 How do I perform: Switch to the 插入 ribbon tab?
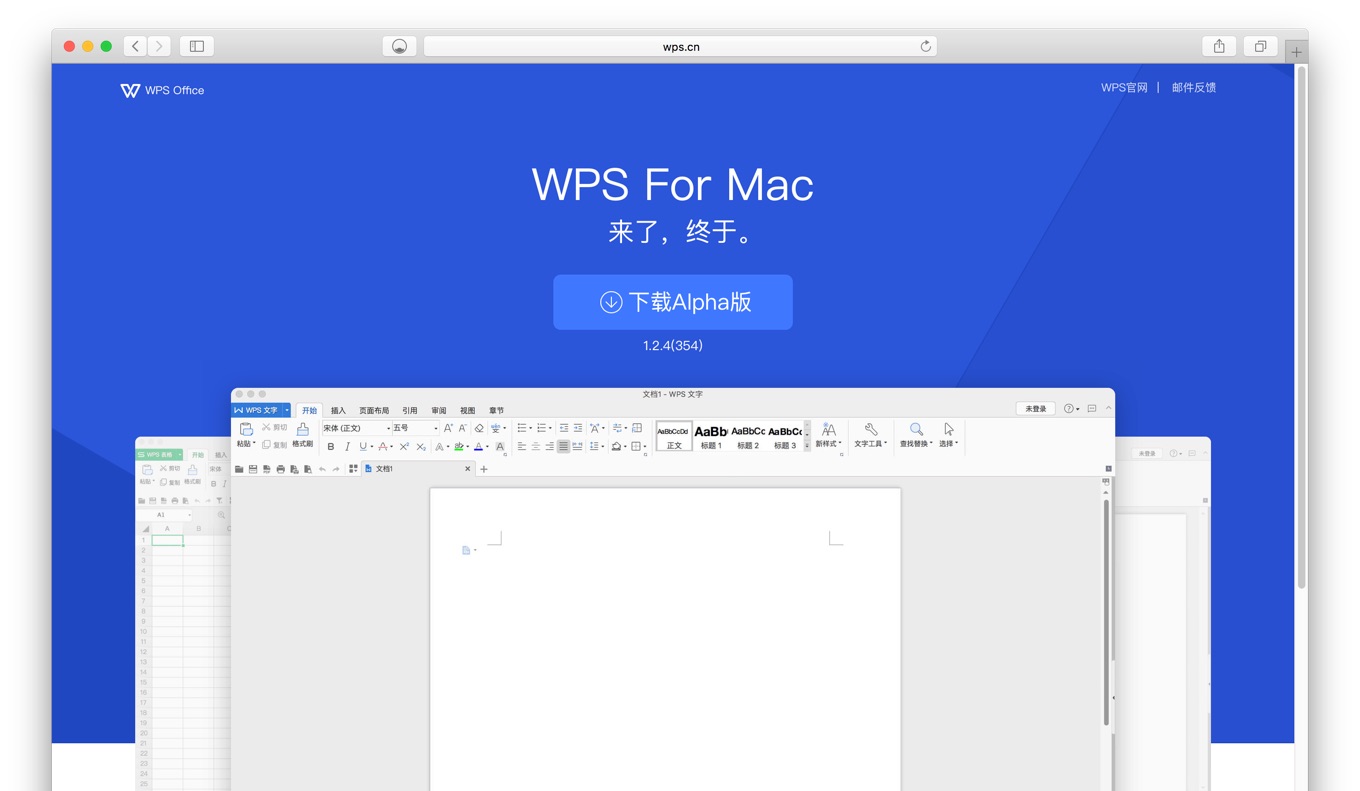(x=338, y=411)
